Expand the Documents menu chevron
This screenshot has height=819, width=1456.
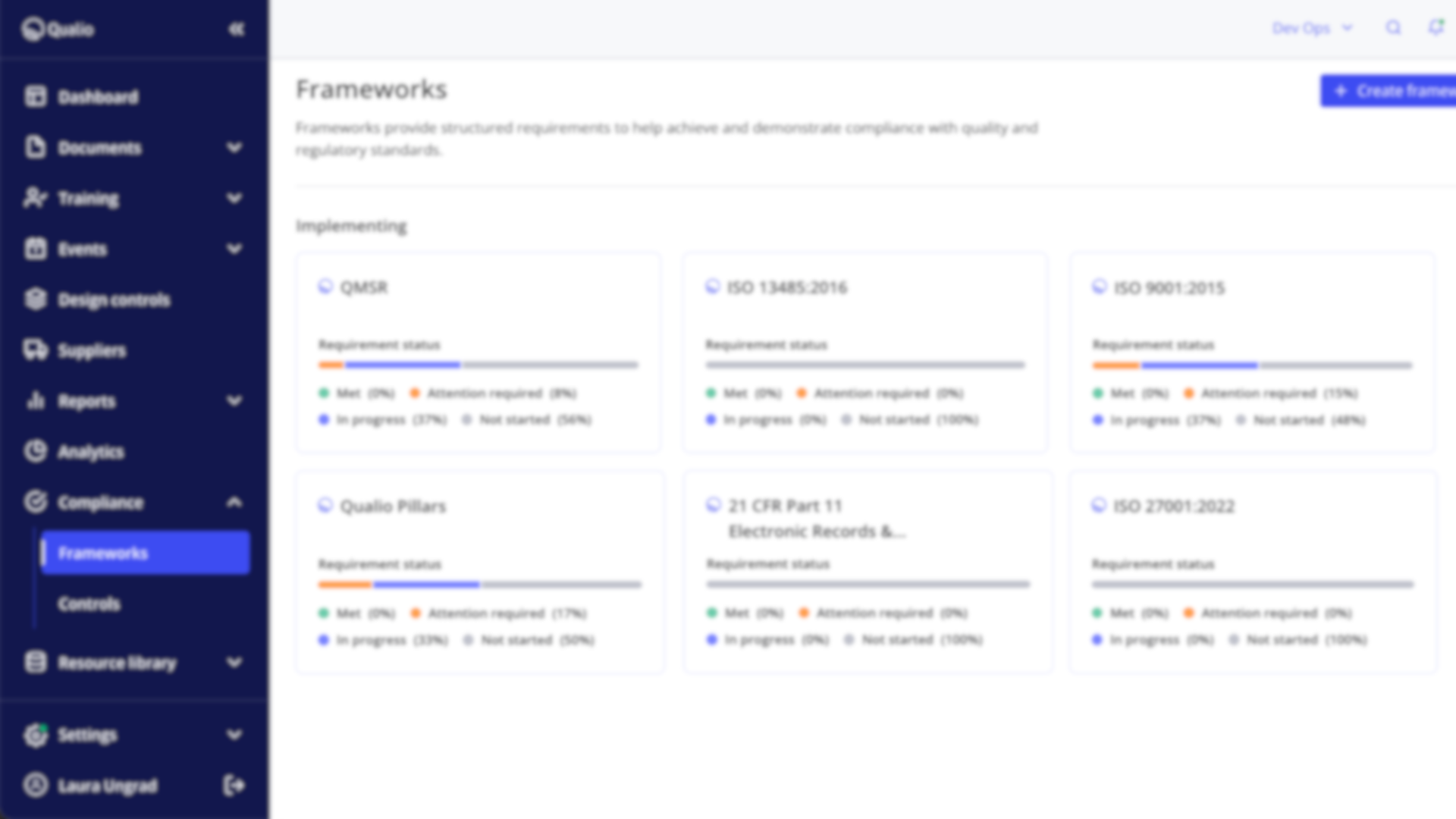click(x=234, y=147)
